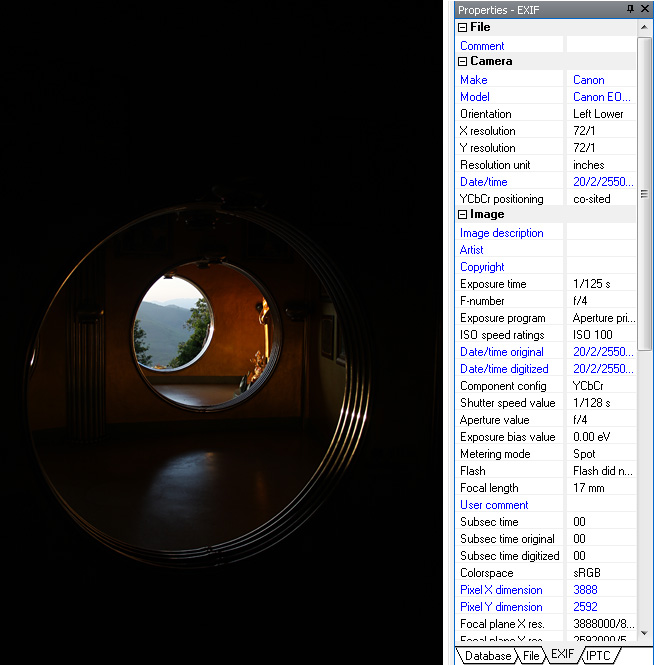Collapse the Image section

pyautogui.click(x=463, y=215)
